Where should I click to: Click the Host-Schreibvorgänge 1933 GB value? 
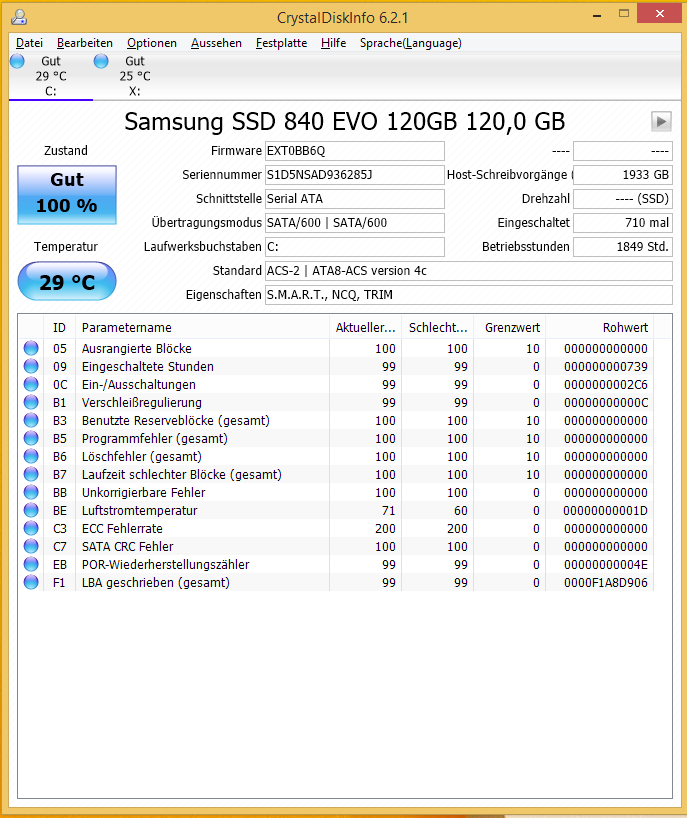click(623, 175)
